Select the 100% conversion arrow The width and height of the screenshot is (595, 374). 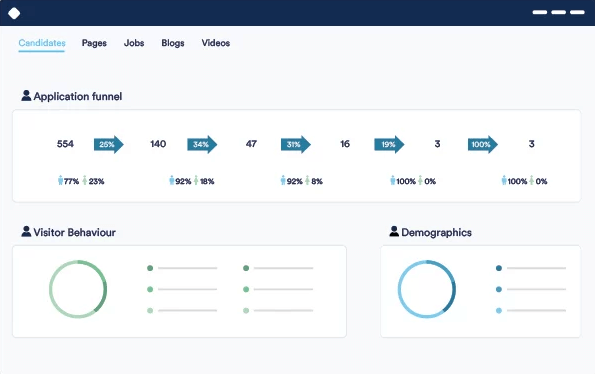click(482, 144)
